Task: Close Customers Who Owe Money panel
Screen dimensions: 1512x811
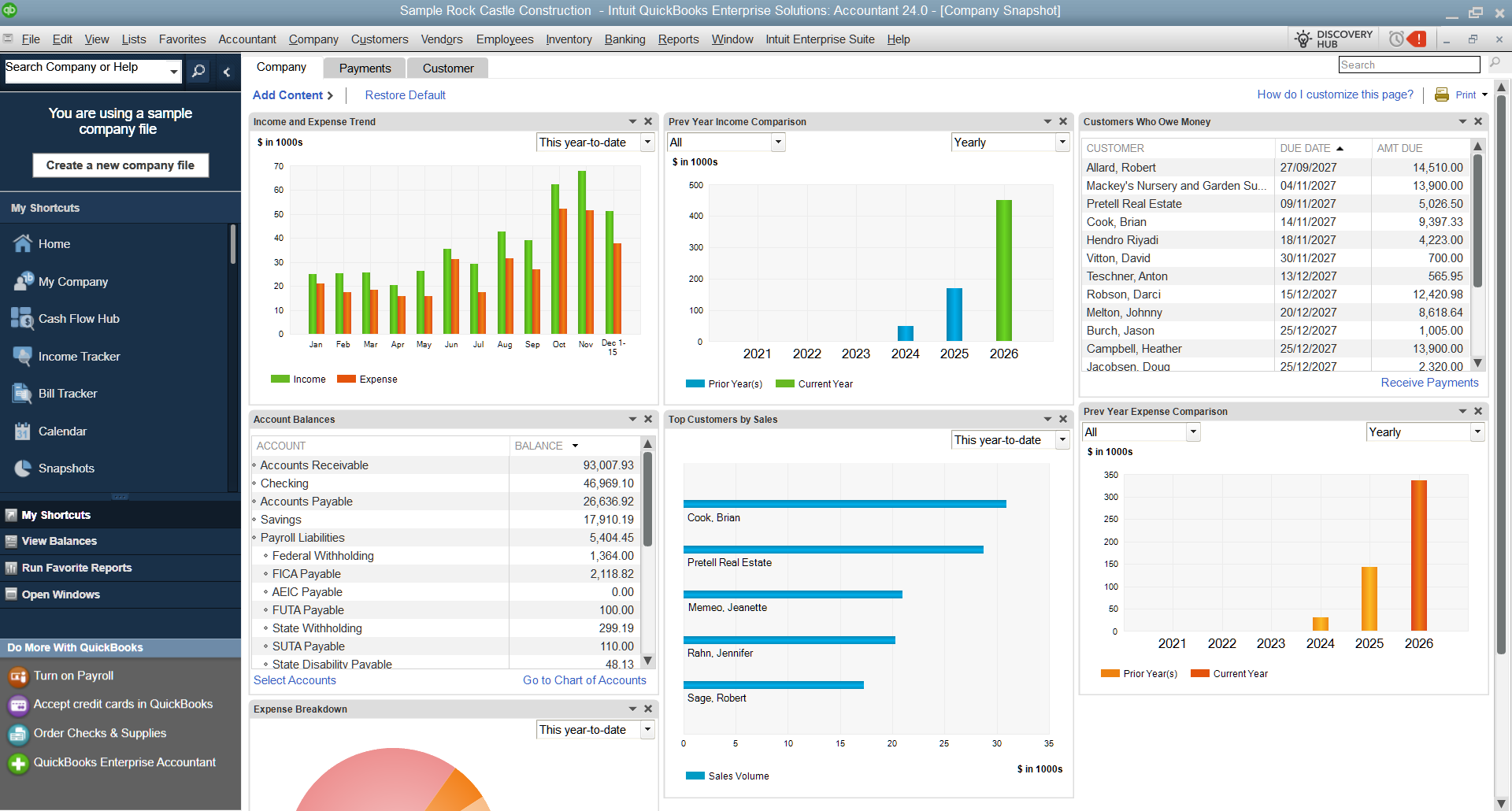Action: (1478, 121)
